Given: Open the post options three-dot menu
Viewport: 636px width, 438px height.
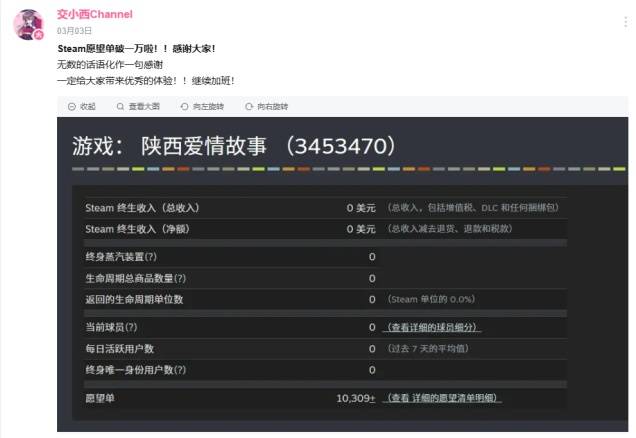Looking at the screenshot, I should tap(625, 22).
